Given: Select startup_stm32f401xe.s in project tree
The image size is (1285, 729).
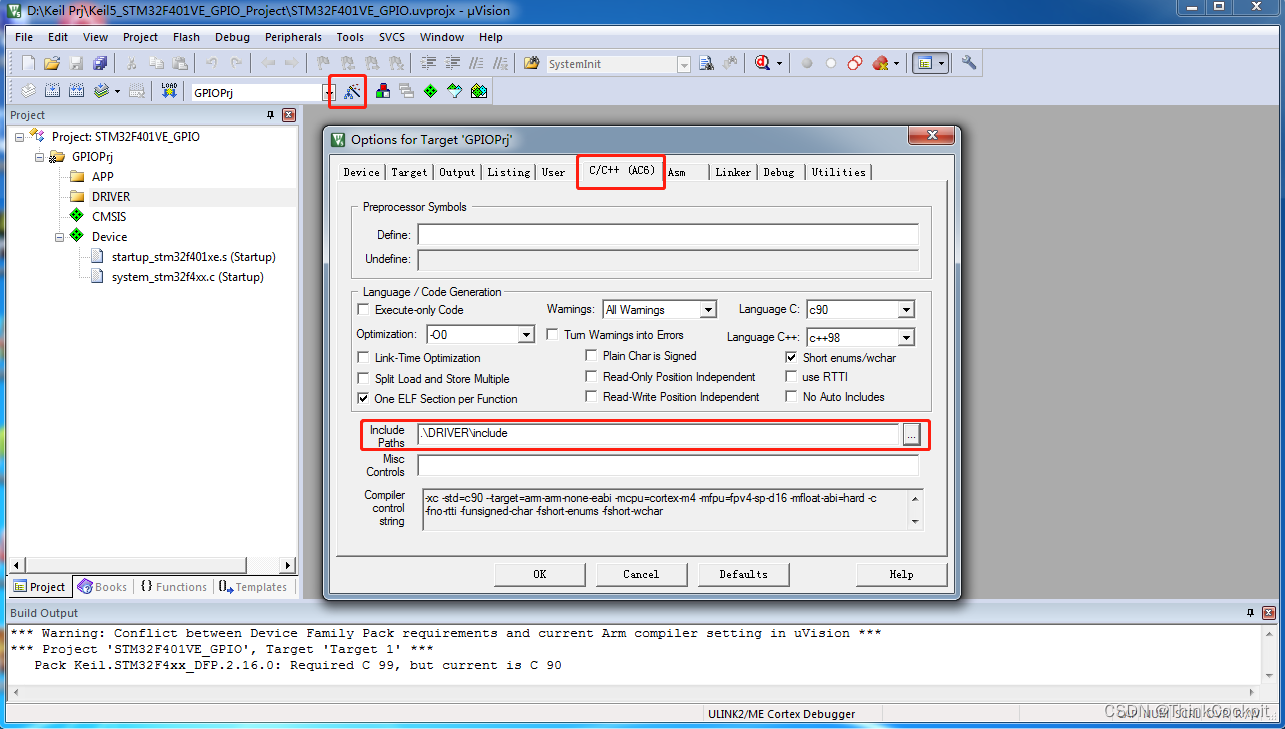Looking at the screenshot, I should (193, 257).
